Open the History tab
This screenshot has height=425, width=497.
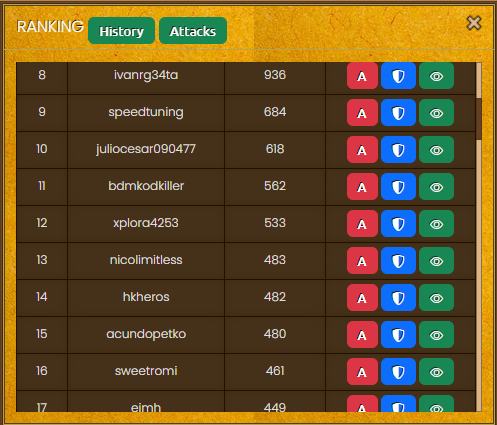121,31
